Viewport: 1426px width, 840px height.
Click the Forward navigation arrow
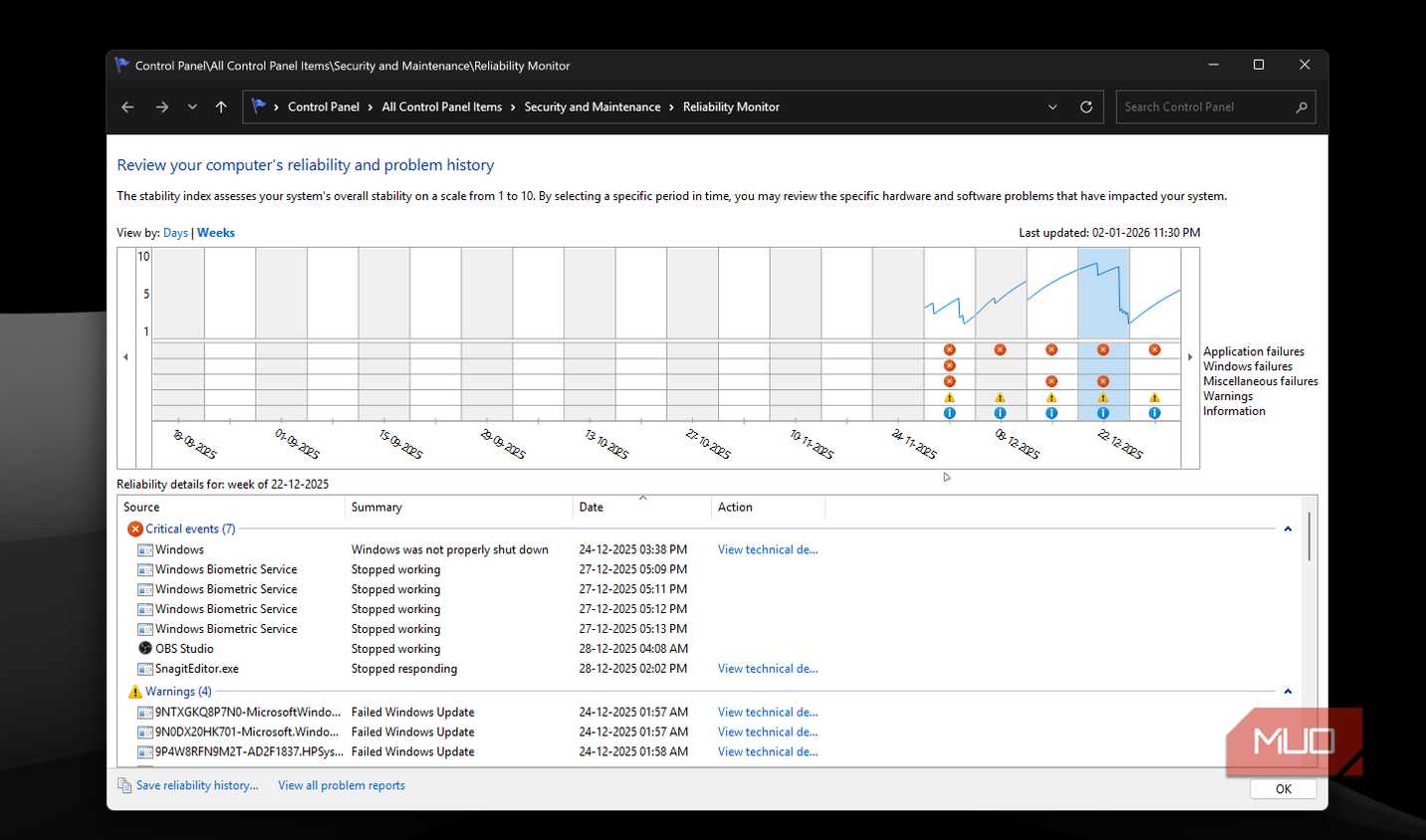(161, 107)
